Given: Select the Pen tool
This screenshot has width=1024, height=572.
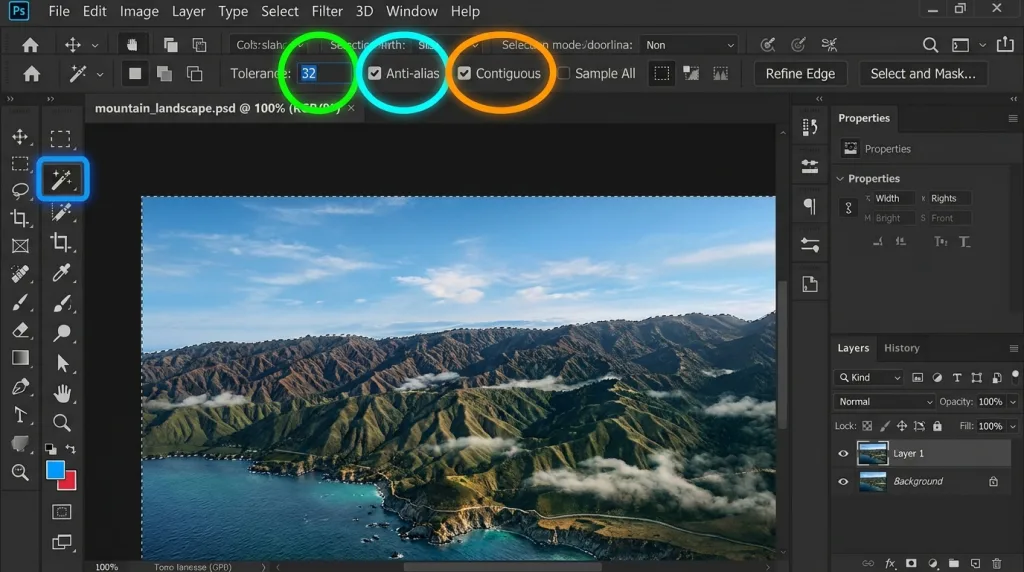Looking at the screenshot, I should coord(20,387).
